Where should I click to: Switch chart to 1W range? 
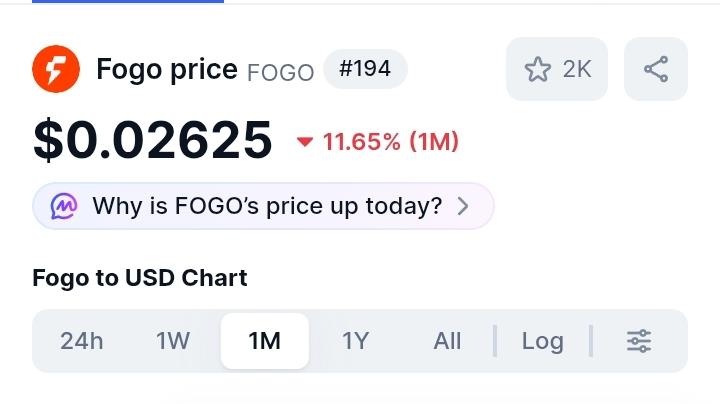(x=173, y=341)
